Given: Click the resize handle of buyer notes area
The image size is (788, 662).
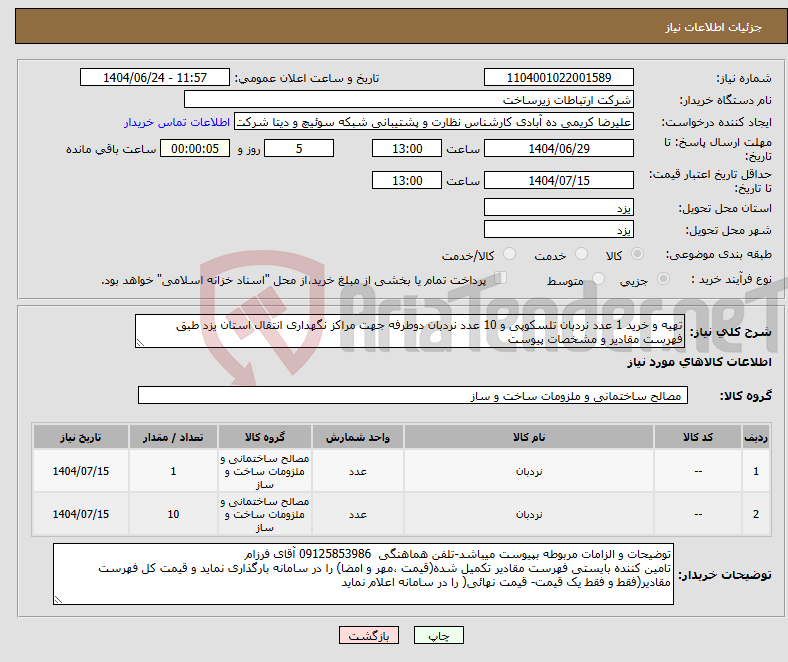Looking at the screenshot, I should point(58,600).
